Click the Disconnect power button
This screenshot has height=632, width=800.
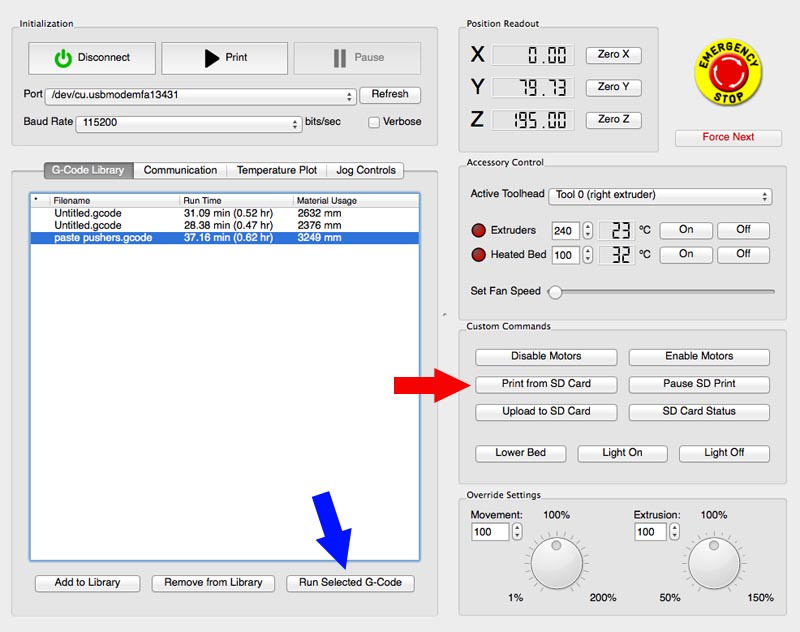click(92, 58)
